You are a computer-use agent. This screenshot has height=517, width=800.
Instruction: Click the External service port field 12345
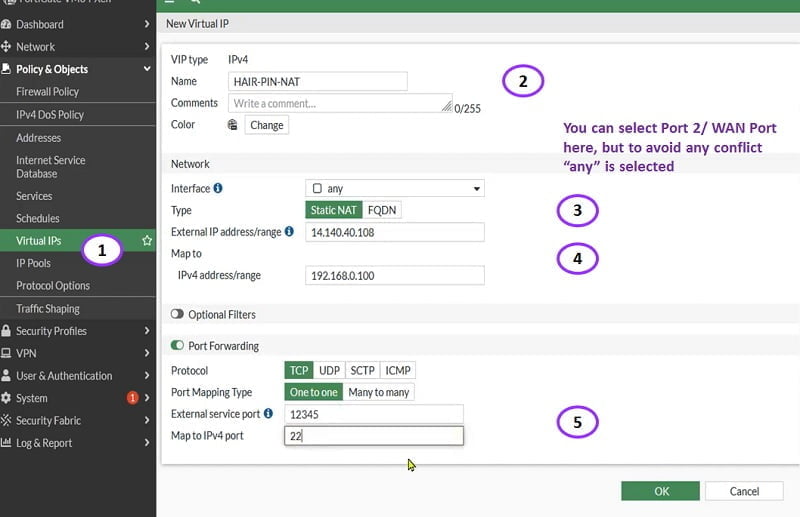coord(374,414)
